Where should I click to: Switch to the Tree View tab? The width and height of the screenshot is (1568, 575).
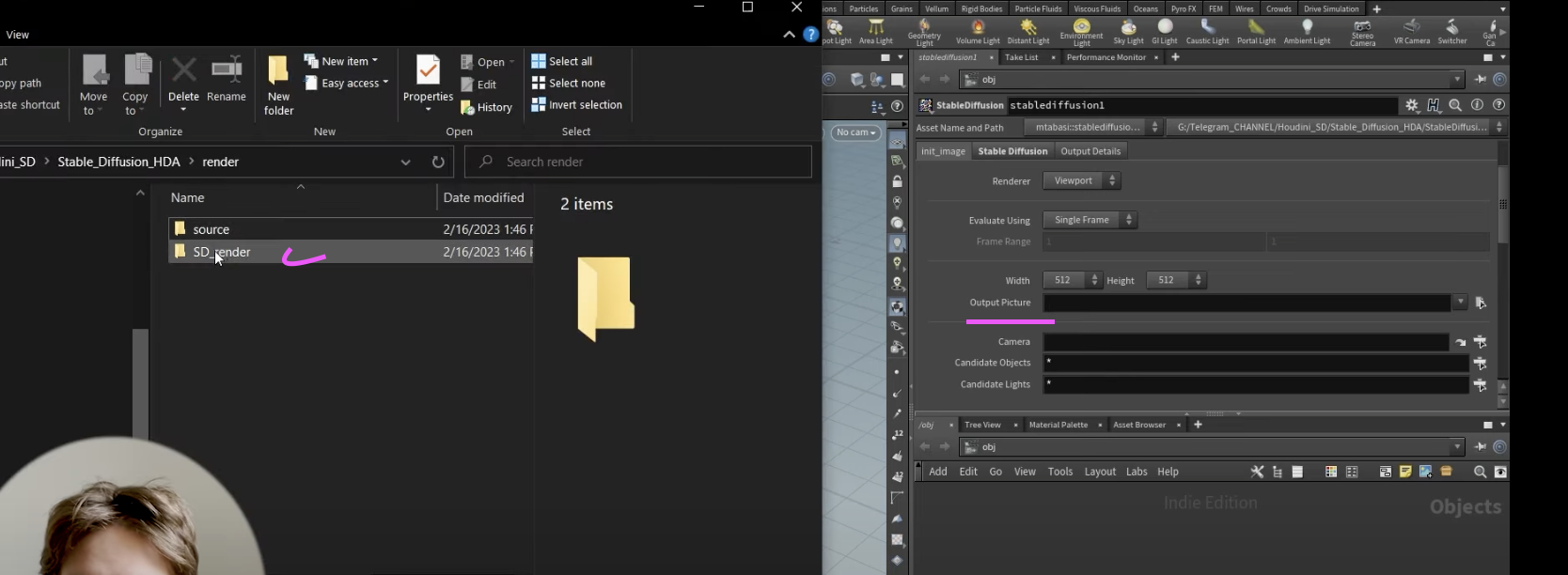pyautogui.click(x=982, y=425)
